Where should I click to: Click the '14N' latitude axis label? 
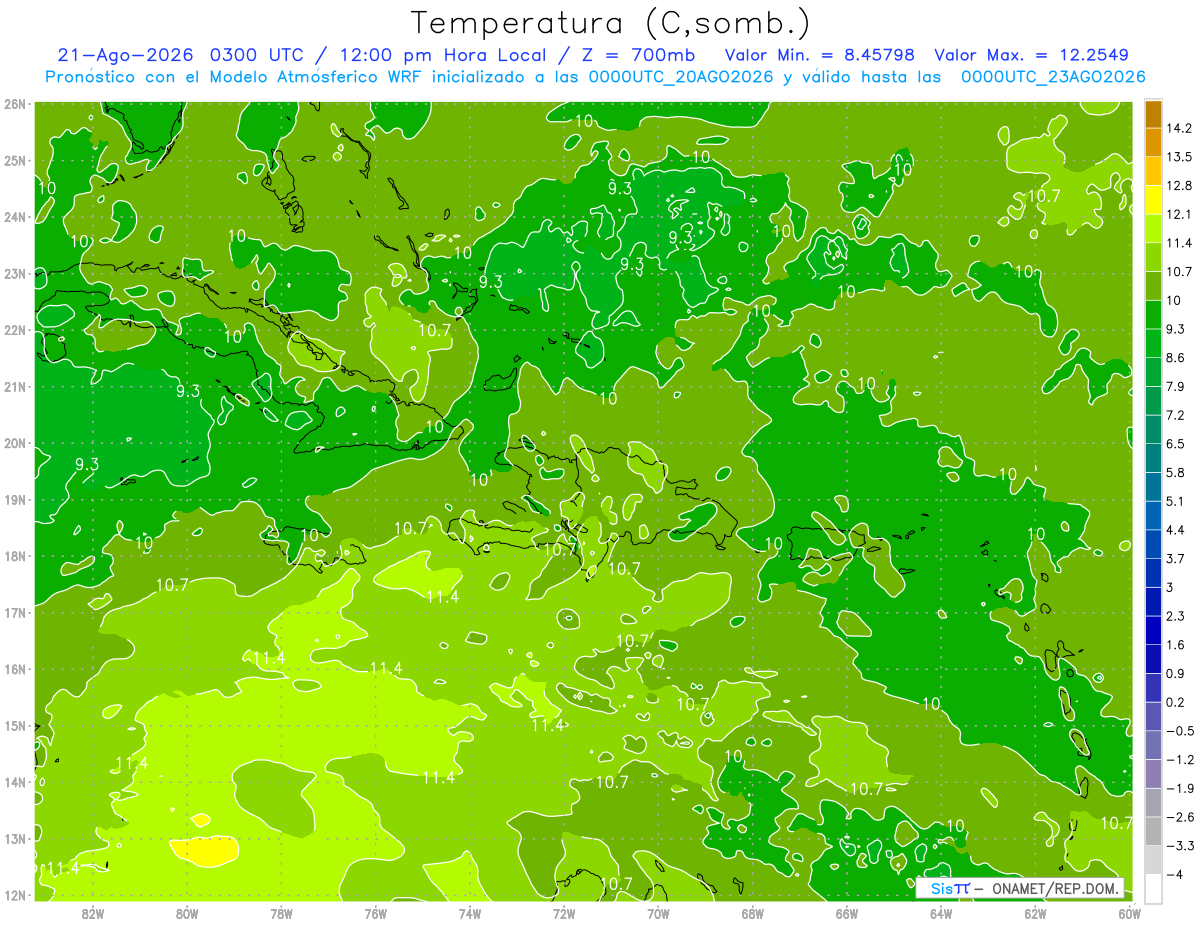click(15, 782)
